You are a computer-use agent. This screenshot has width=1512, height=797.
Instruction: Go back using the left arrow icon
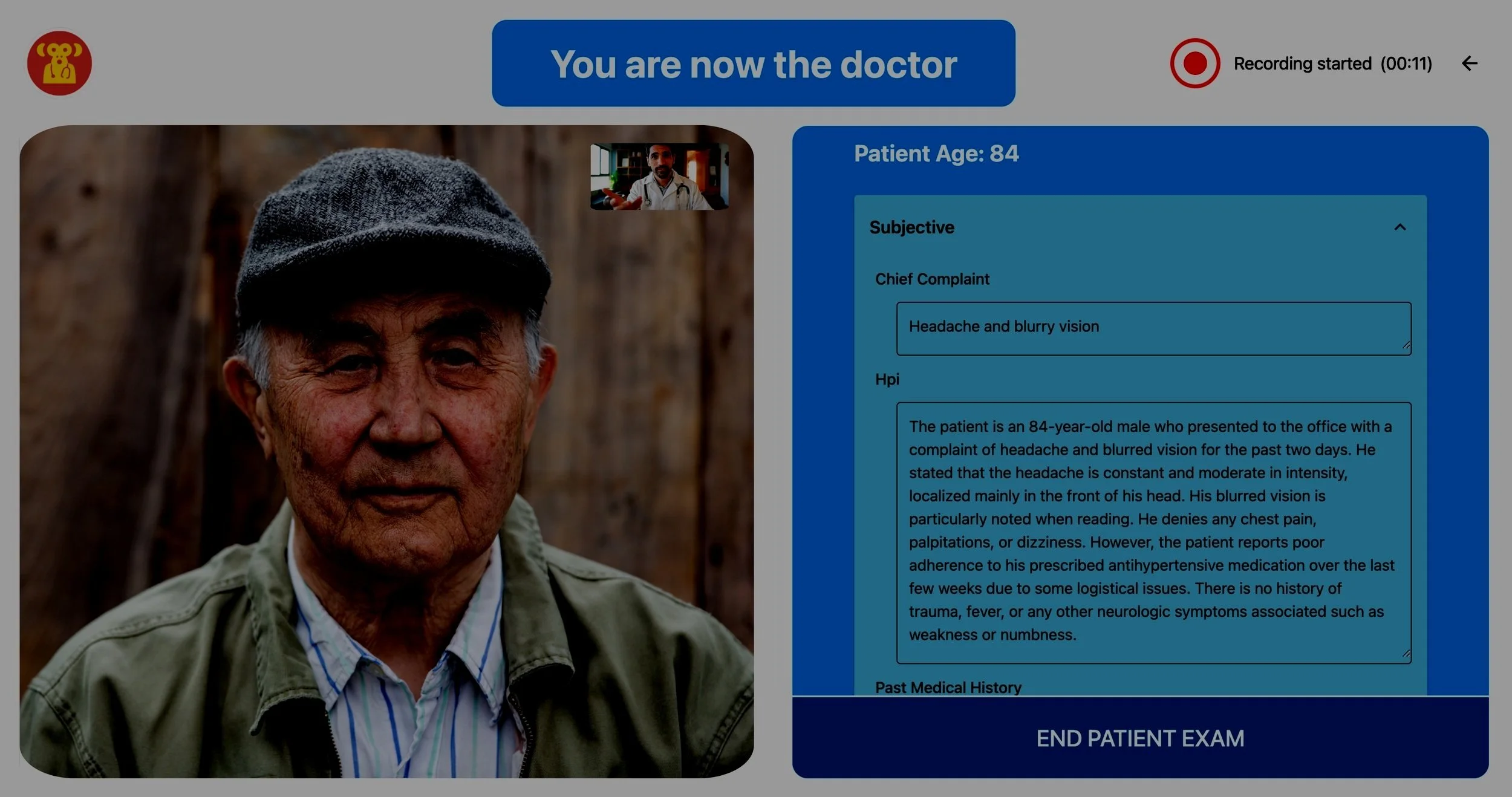pyautogui.click(x=1470, y=63)
